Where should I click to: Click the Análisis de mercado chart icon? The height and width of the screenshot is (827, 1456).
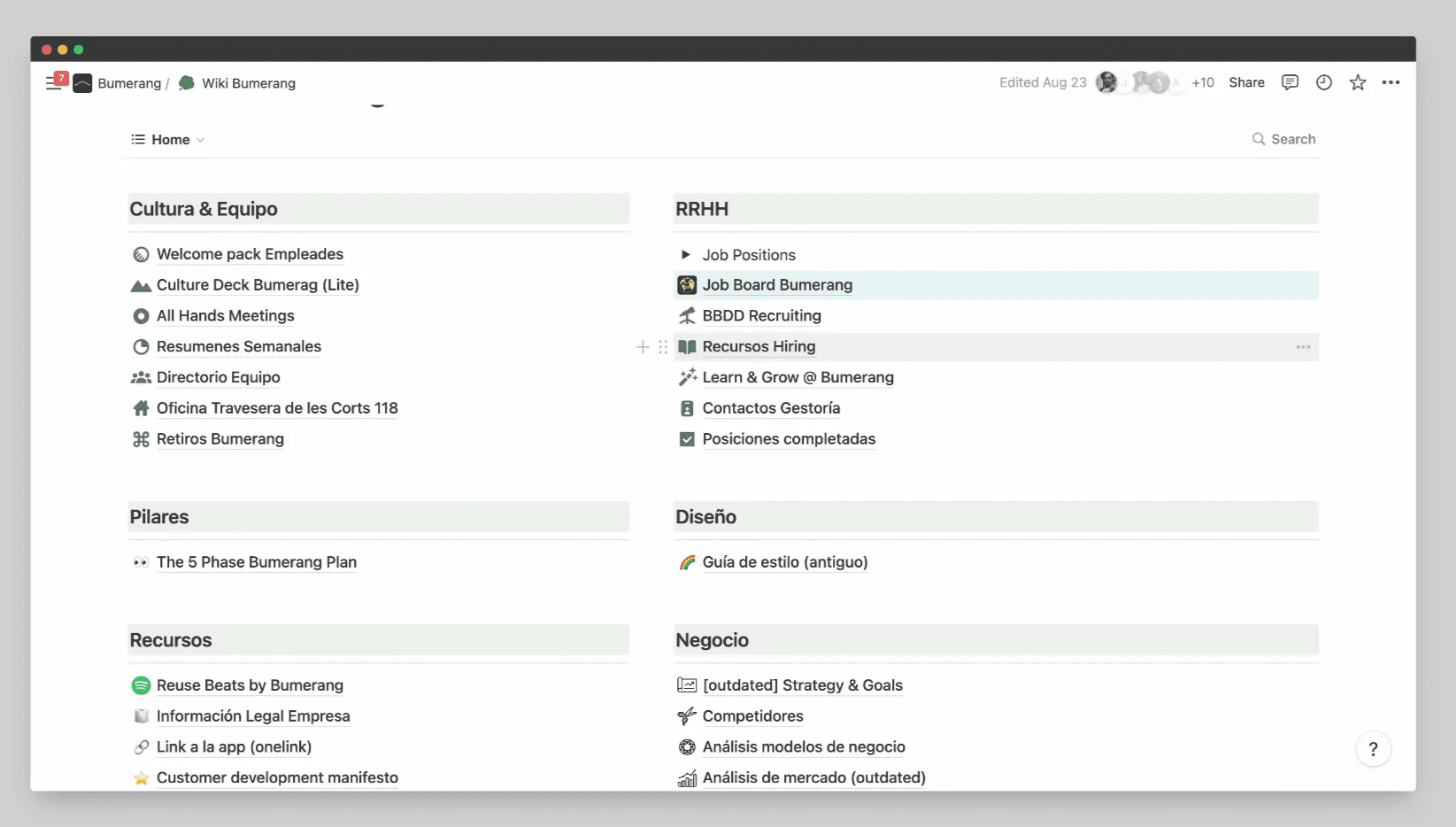687,778
